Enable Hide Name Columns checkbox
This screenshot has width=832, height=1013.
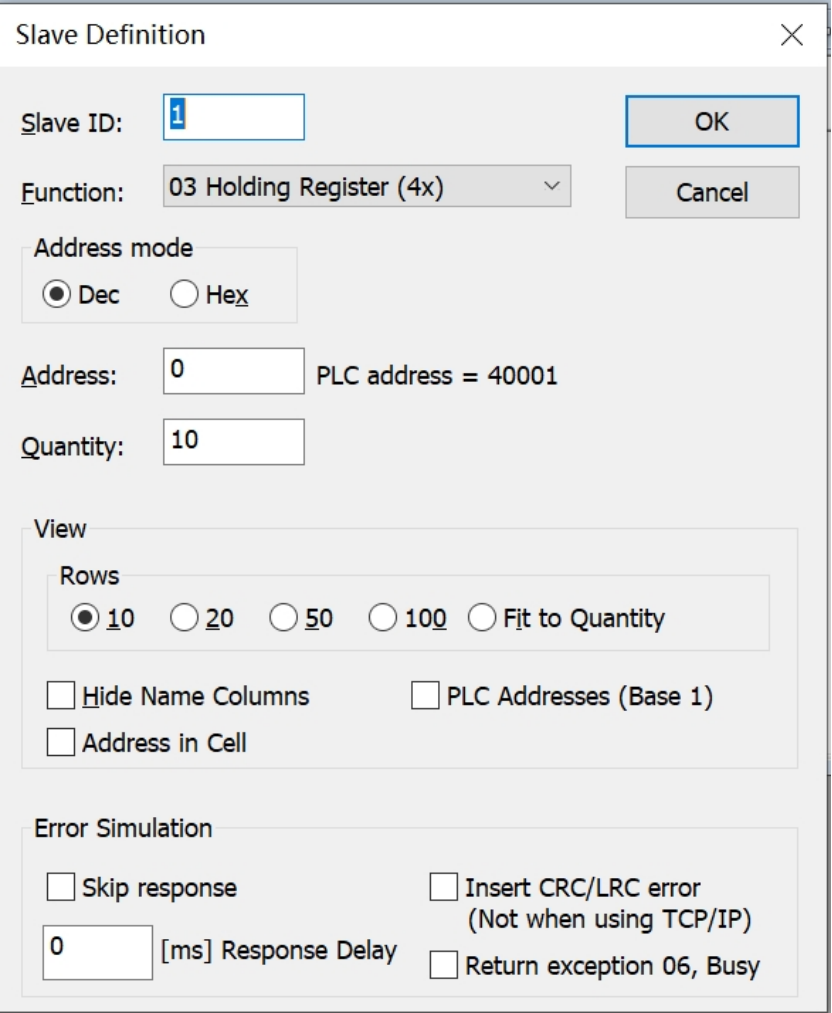(61, 696)
